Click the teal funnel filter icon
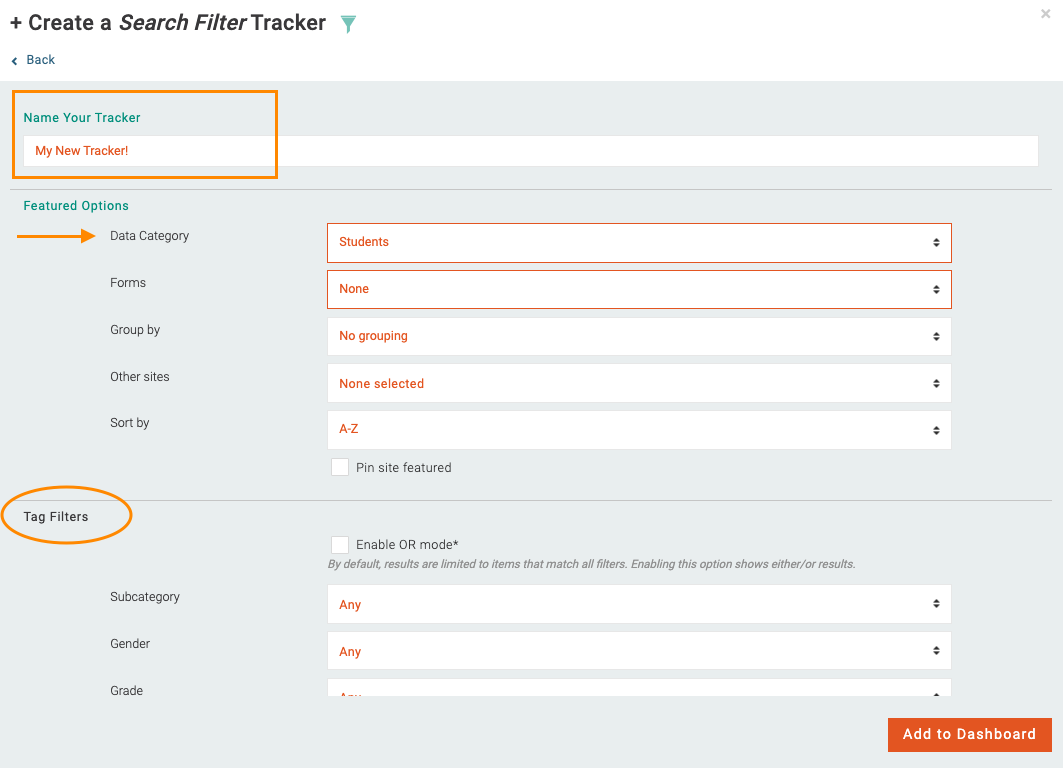 pos(348,24)
